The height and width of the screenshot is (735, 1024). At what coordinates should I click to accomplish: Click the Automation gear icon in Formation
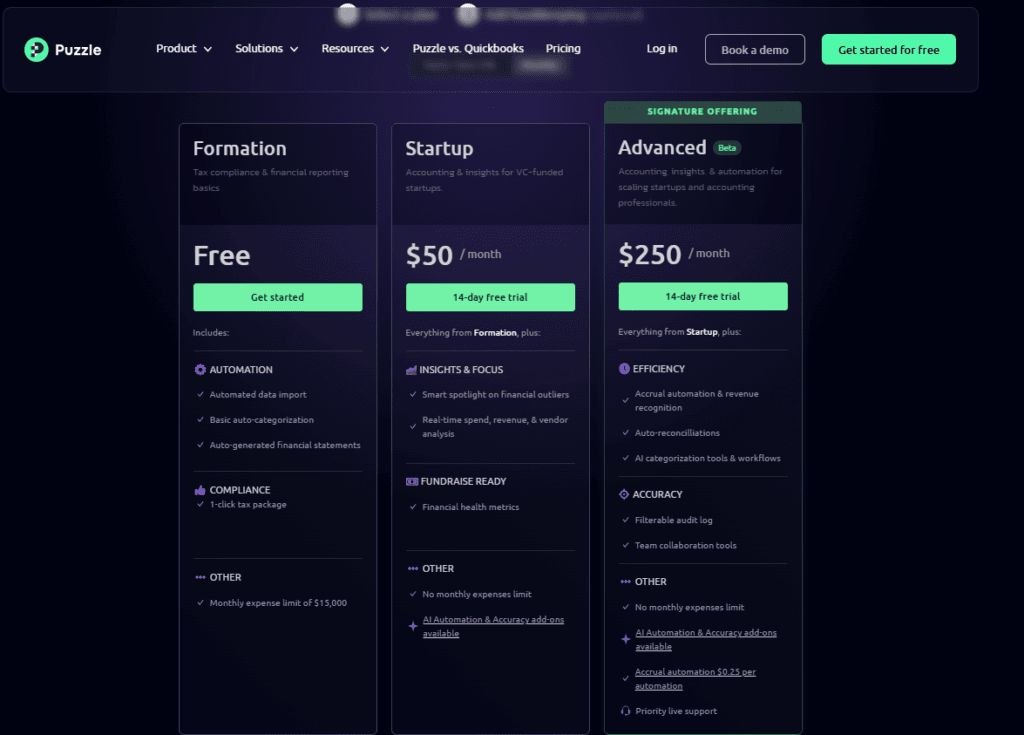pyautogui.click(x=200, y=370)
